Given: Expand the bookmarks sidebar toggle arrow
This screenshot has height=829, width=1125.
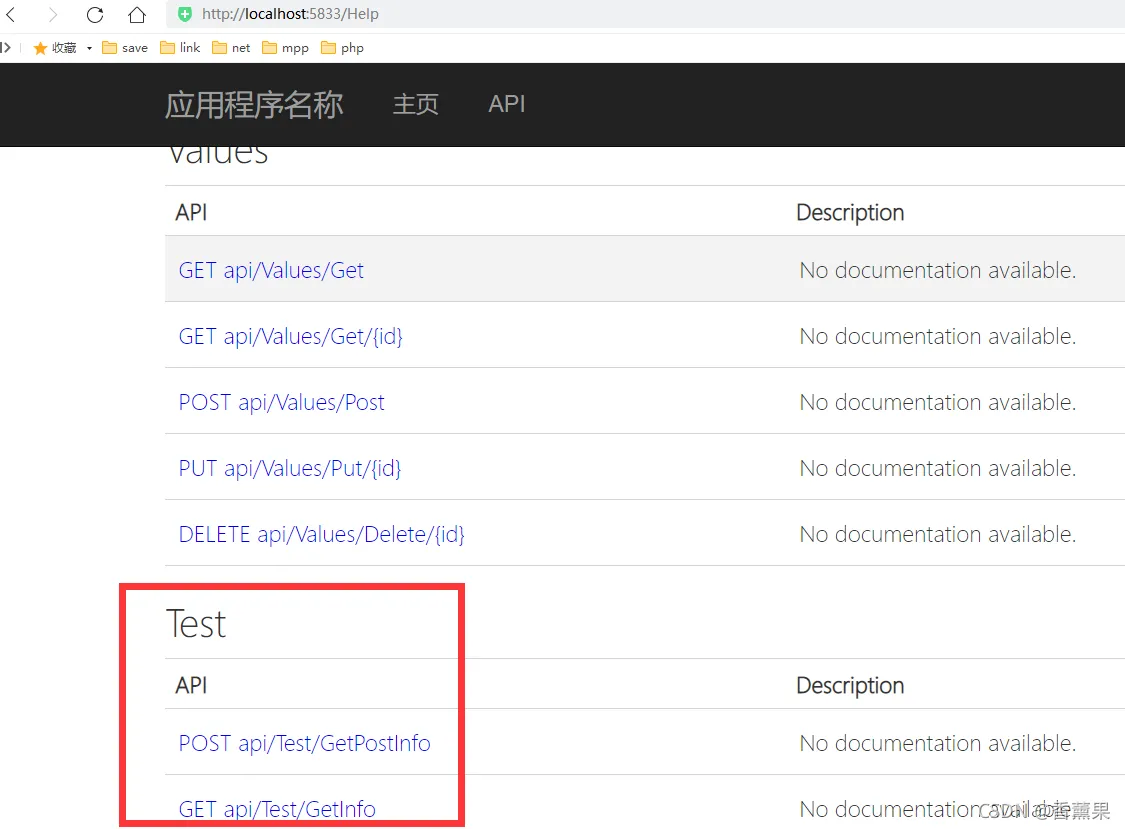Looking at the screenshot, I should pos(6,48).
